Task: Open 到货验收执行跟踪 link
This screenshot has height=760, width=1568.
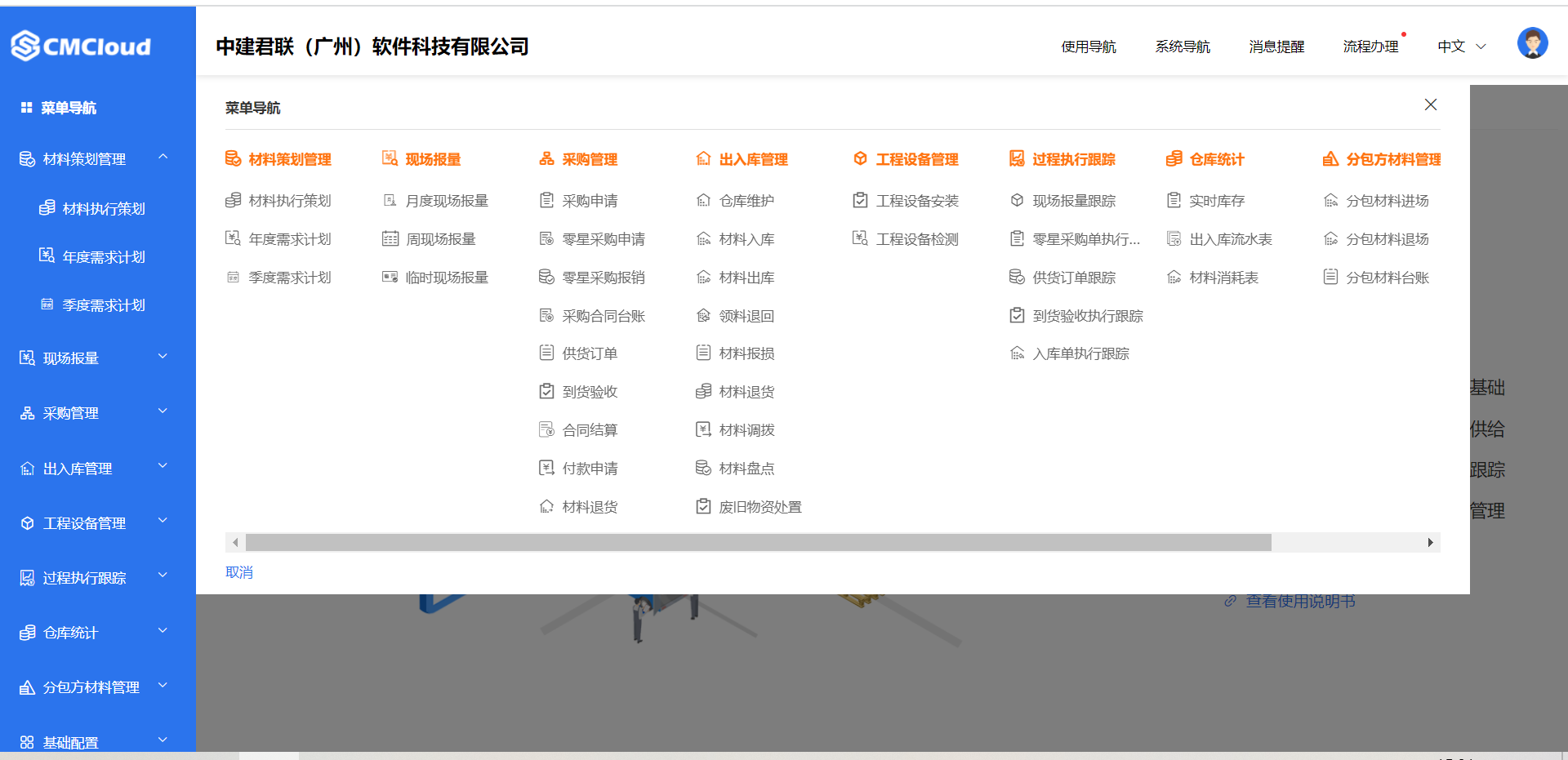Action: pyautogui.click(x=1087, y=316)
